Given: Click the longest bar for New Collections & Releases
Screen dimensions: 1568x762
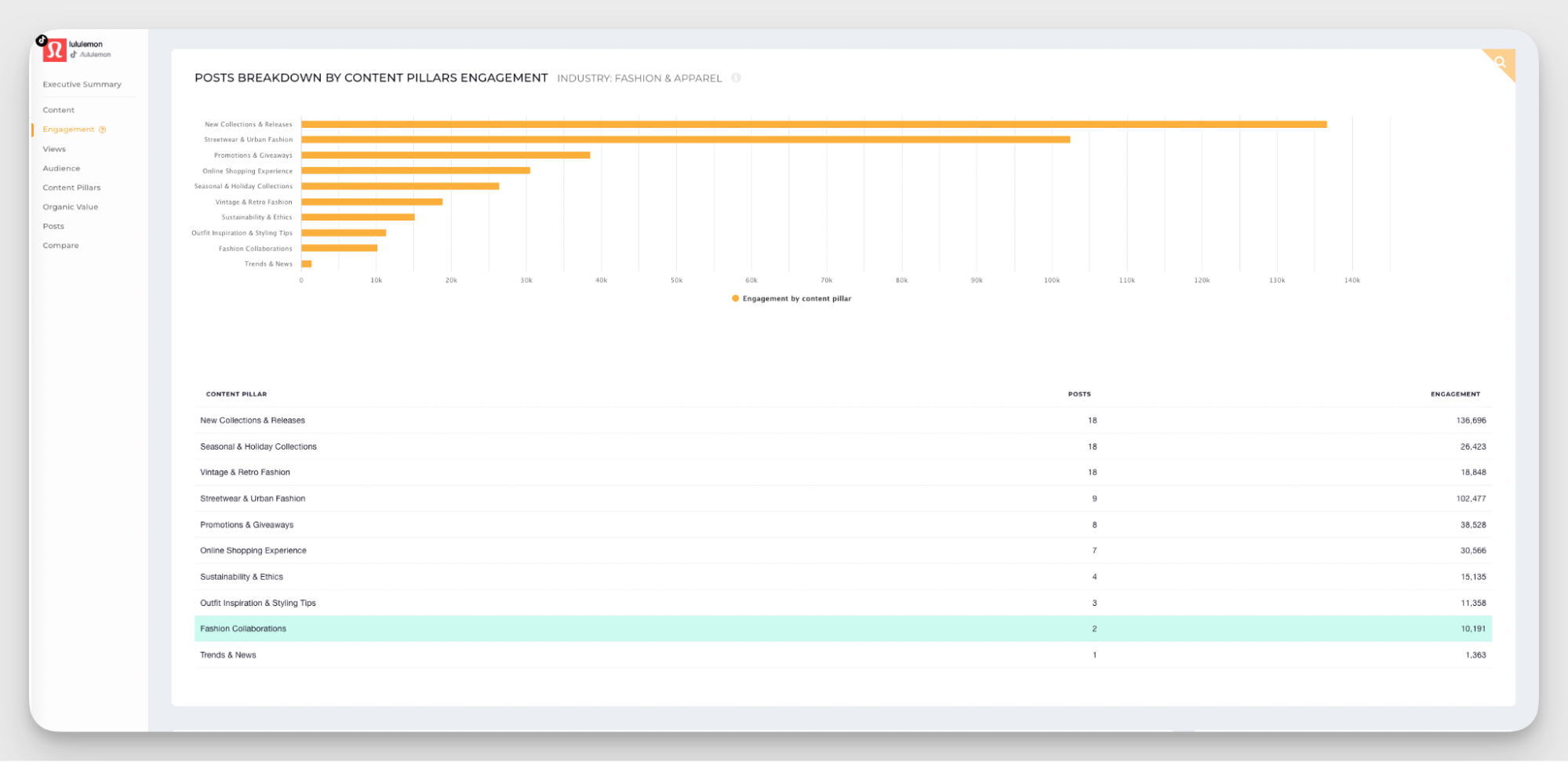Looking at the screenshot, I should pos(808,123).
